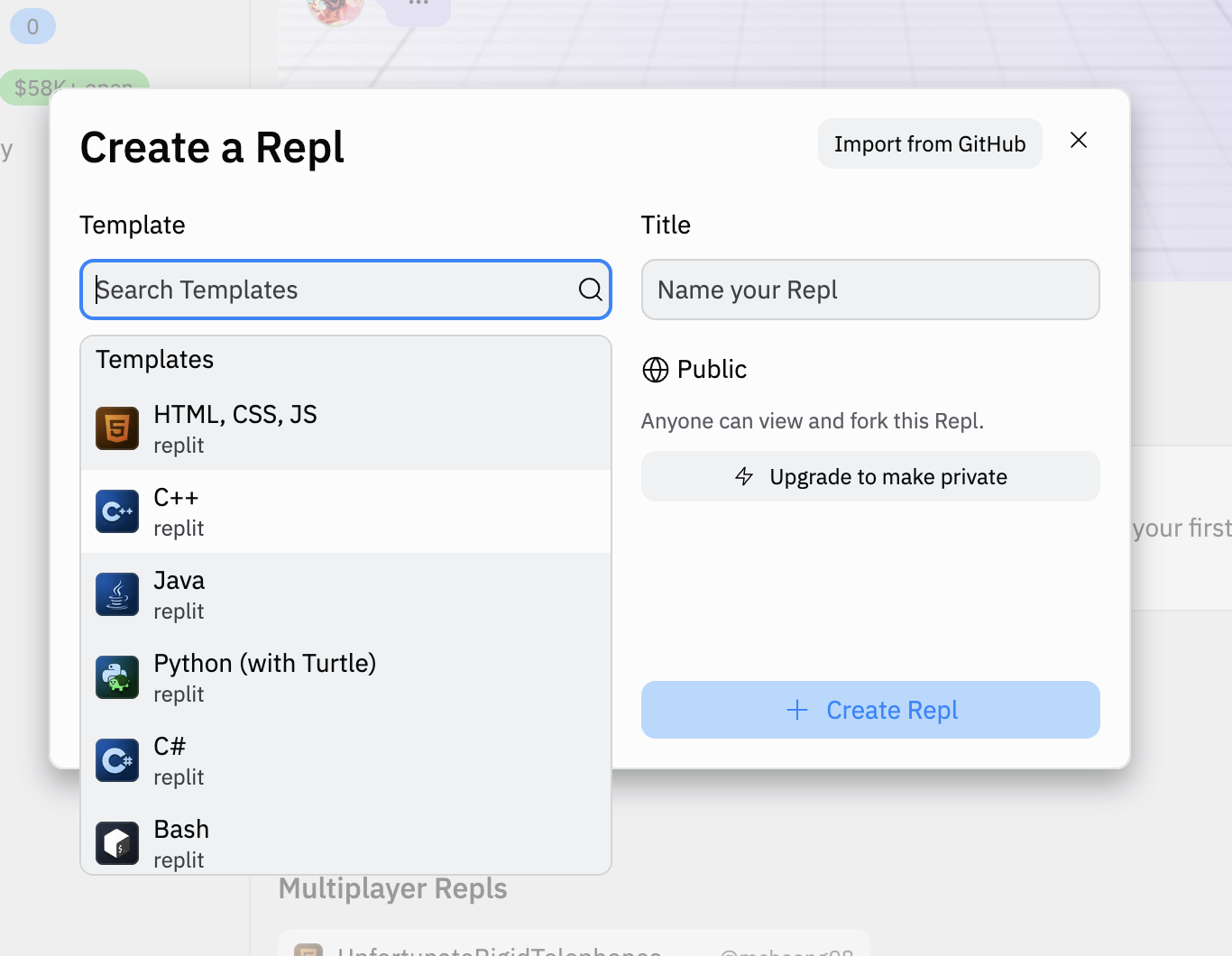Viewport: 1232px width, 956px height.
Task: Click 'Anyone can view and fork' text
Action: coord(813,421)
